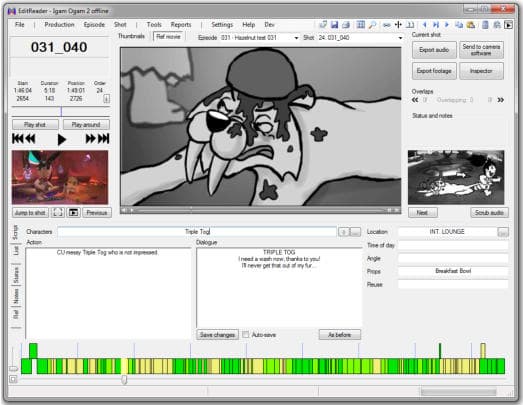Click the fullscreen brackets button under the color thumbnail

[58, 213]
